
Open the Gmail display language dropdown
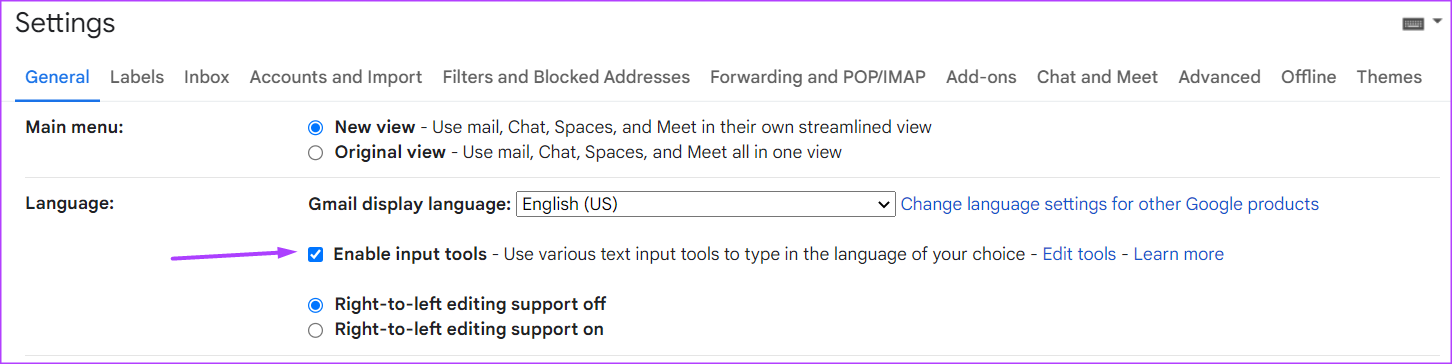click(x=706, y=204)
